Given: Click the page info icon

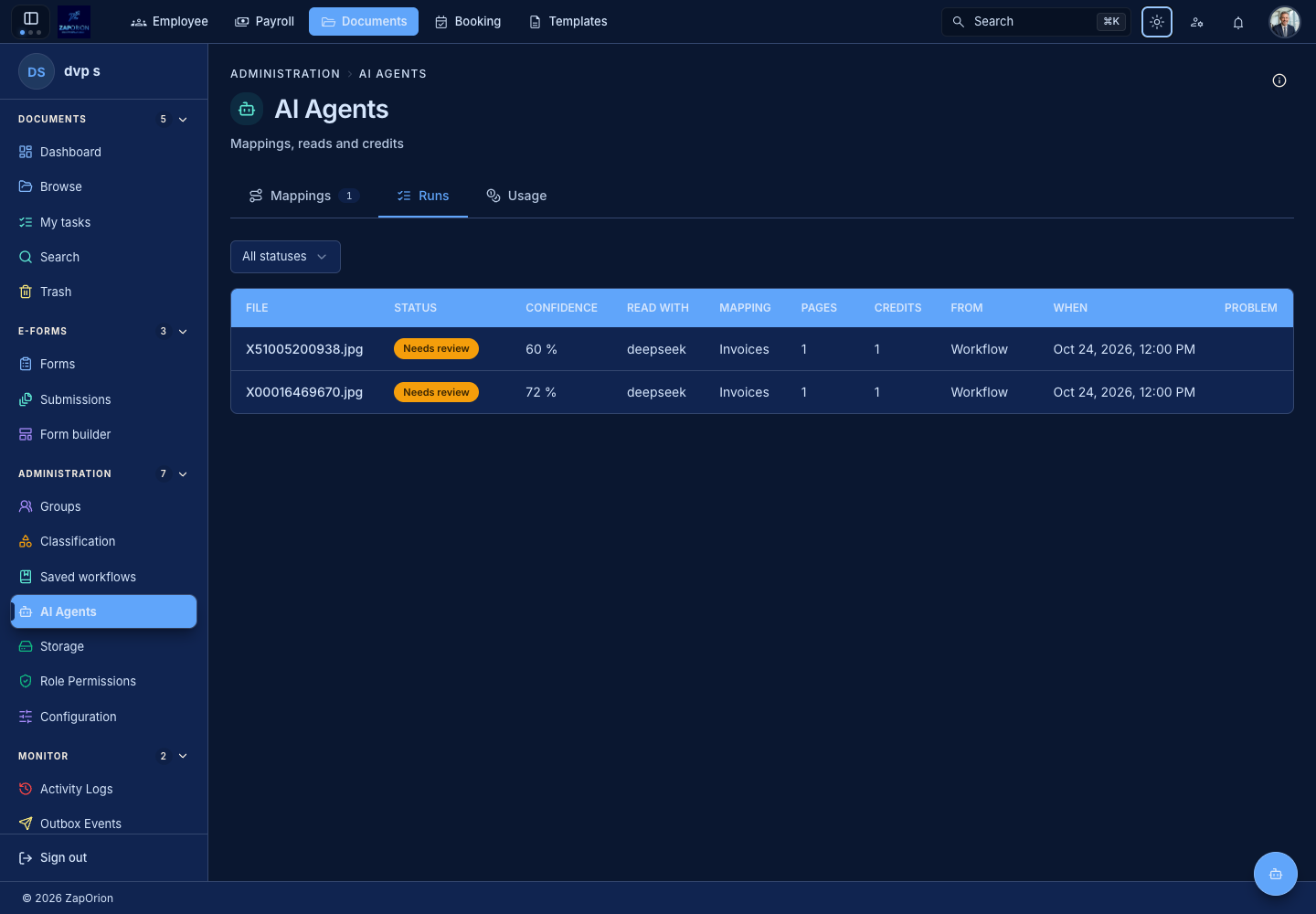Looking at the screenshot, I should coord(1279,80).
